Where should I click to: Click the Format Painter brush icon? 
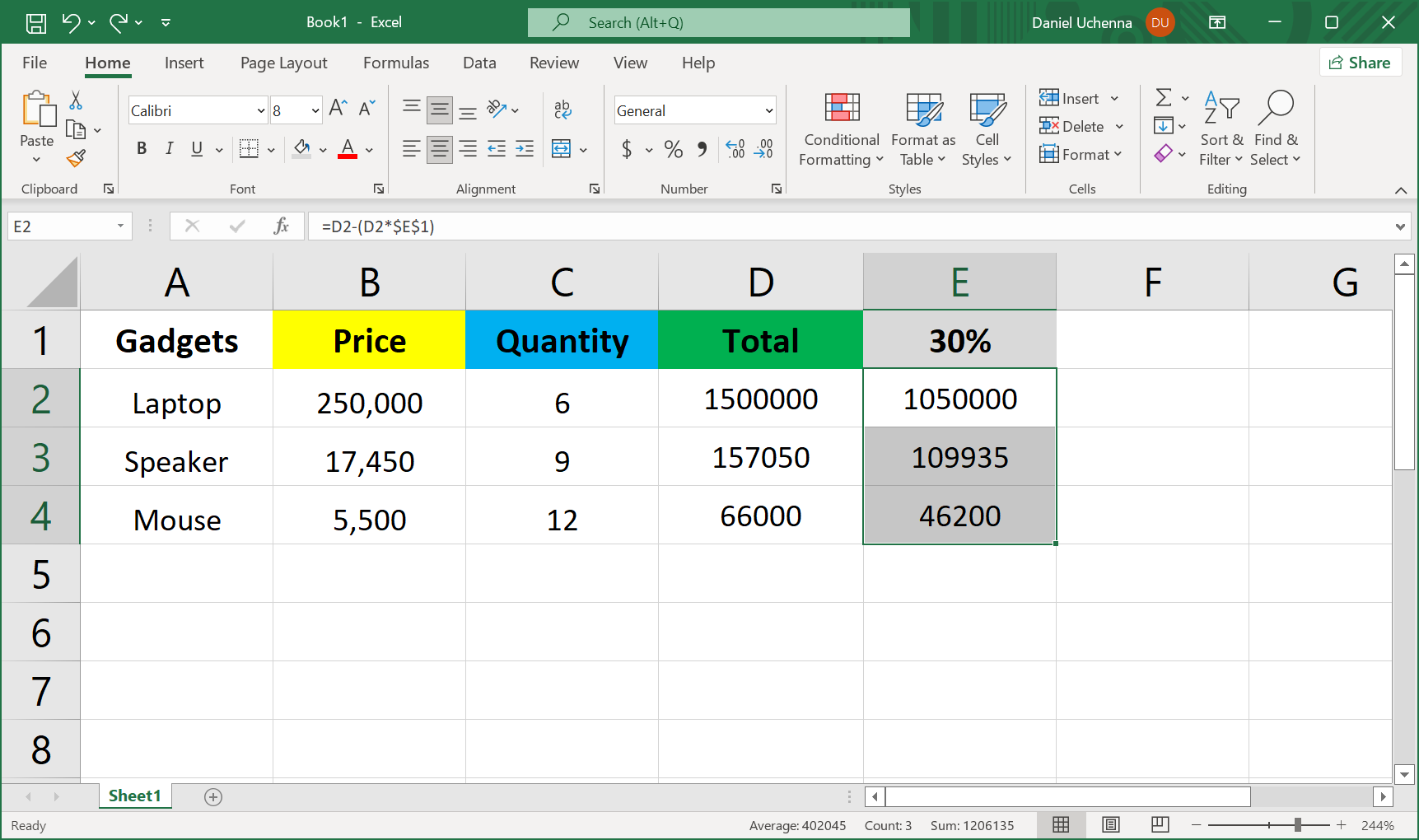point(77,157)
